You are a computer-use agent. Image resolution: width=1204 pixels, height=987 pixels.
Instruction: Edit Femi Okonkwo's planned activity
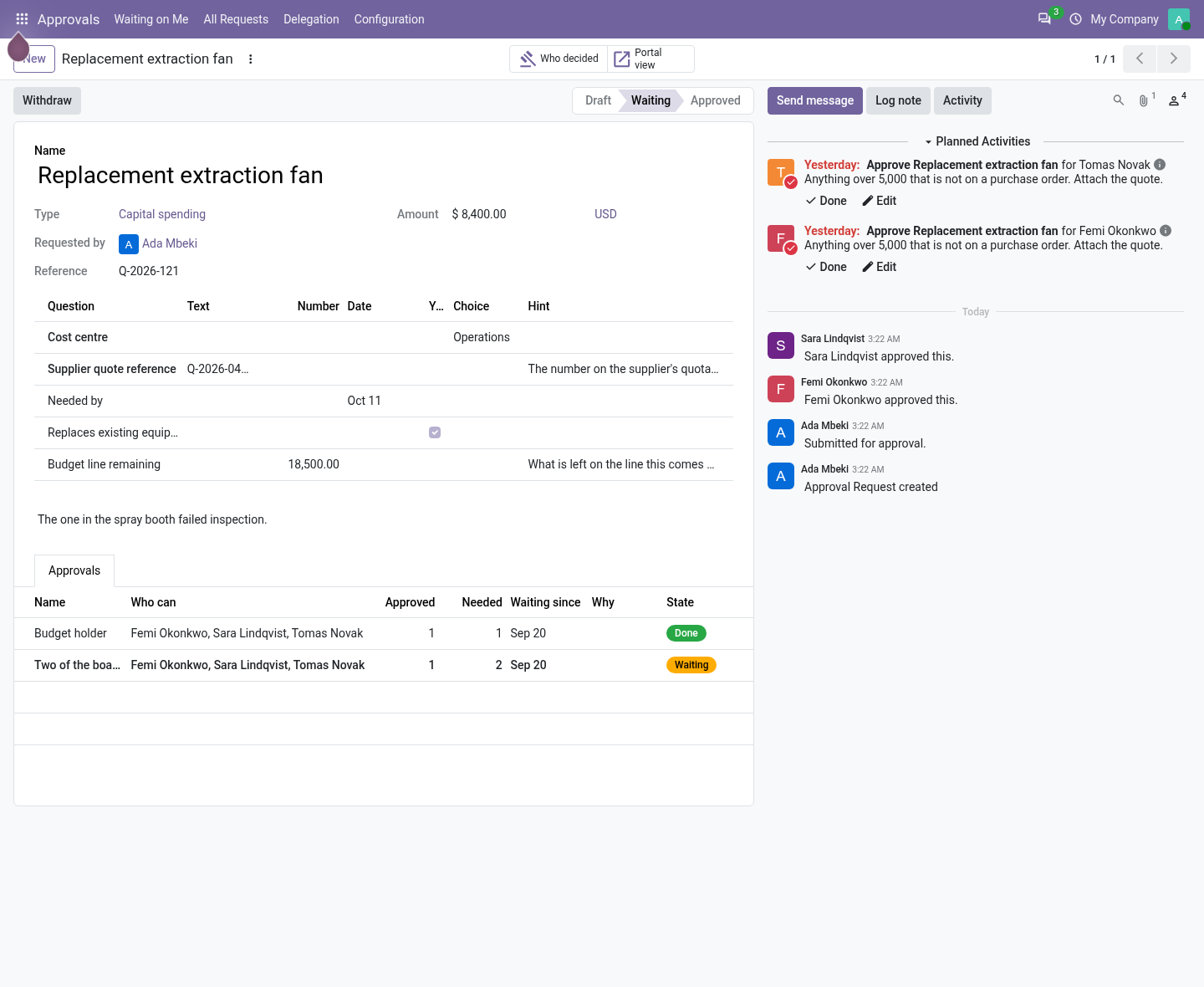880,267
